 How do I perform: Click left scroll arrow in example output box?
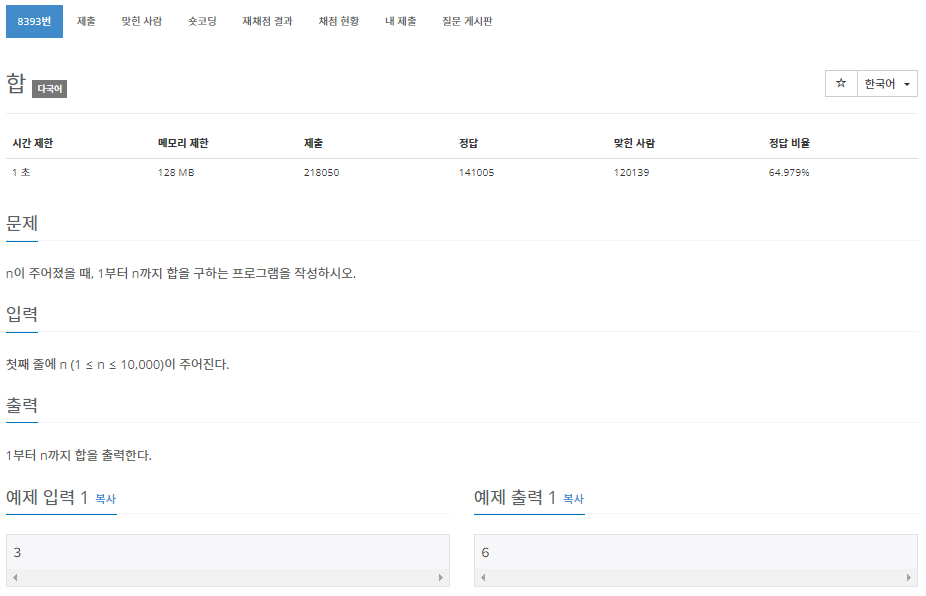pos(483,577)
